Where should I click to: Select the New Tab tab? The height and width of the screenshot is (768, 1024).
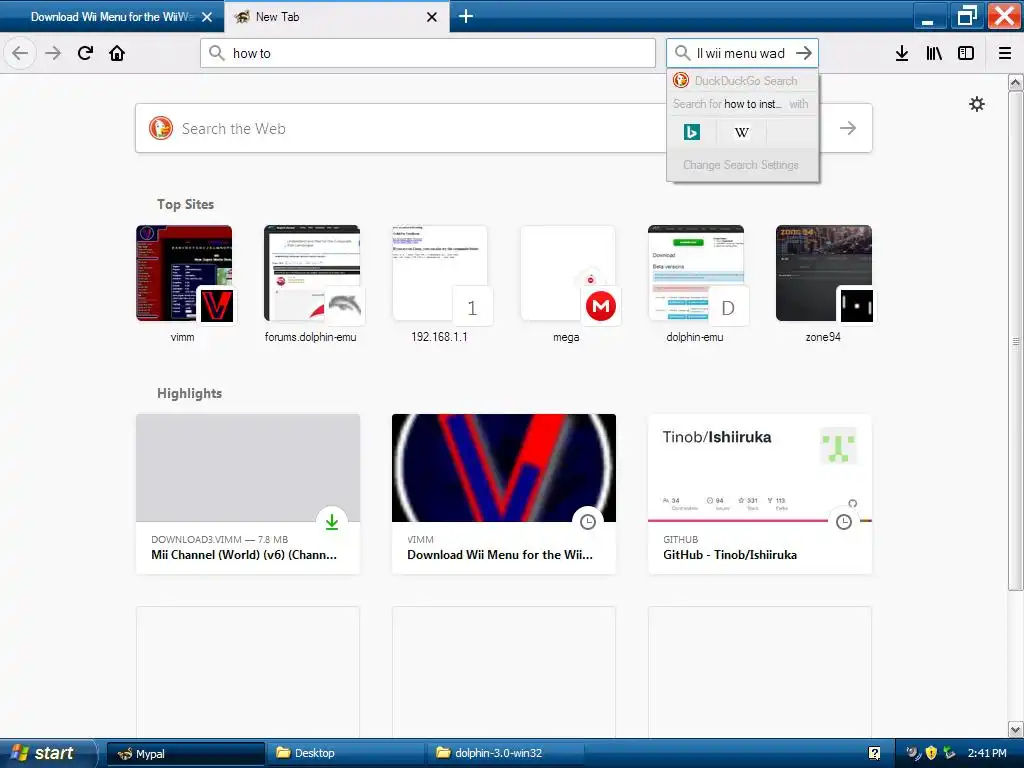(336, 17)
